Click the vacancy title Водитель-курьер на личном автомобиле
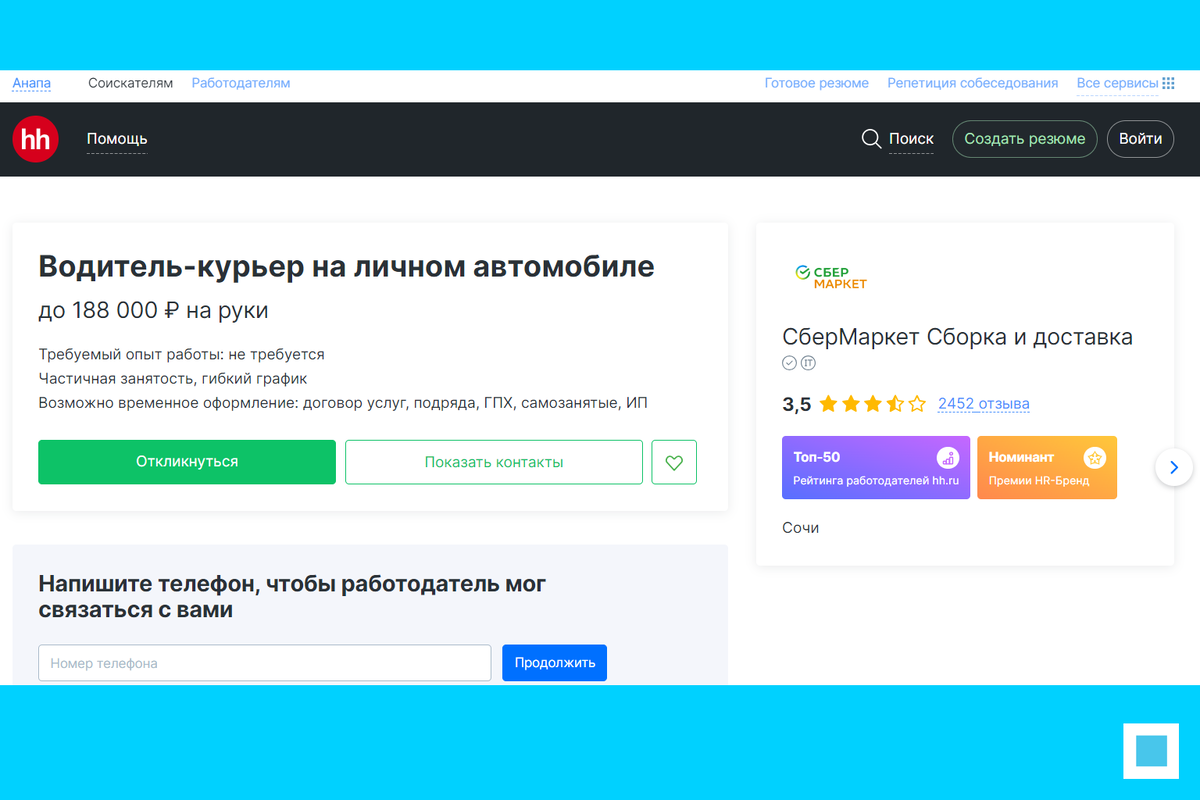This screenshot has width=1200, height=800. tap(347, 266)
